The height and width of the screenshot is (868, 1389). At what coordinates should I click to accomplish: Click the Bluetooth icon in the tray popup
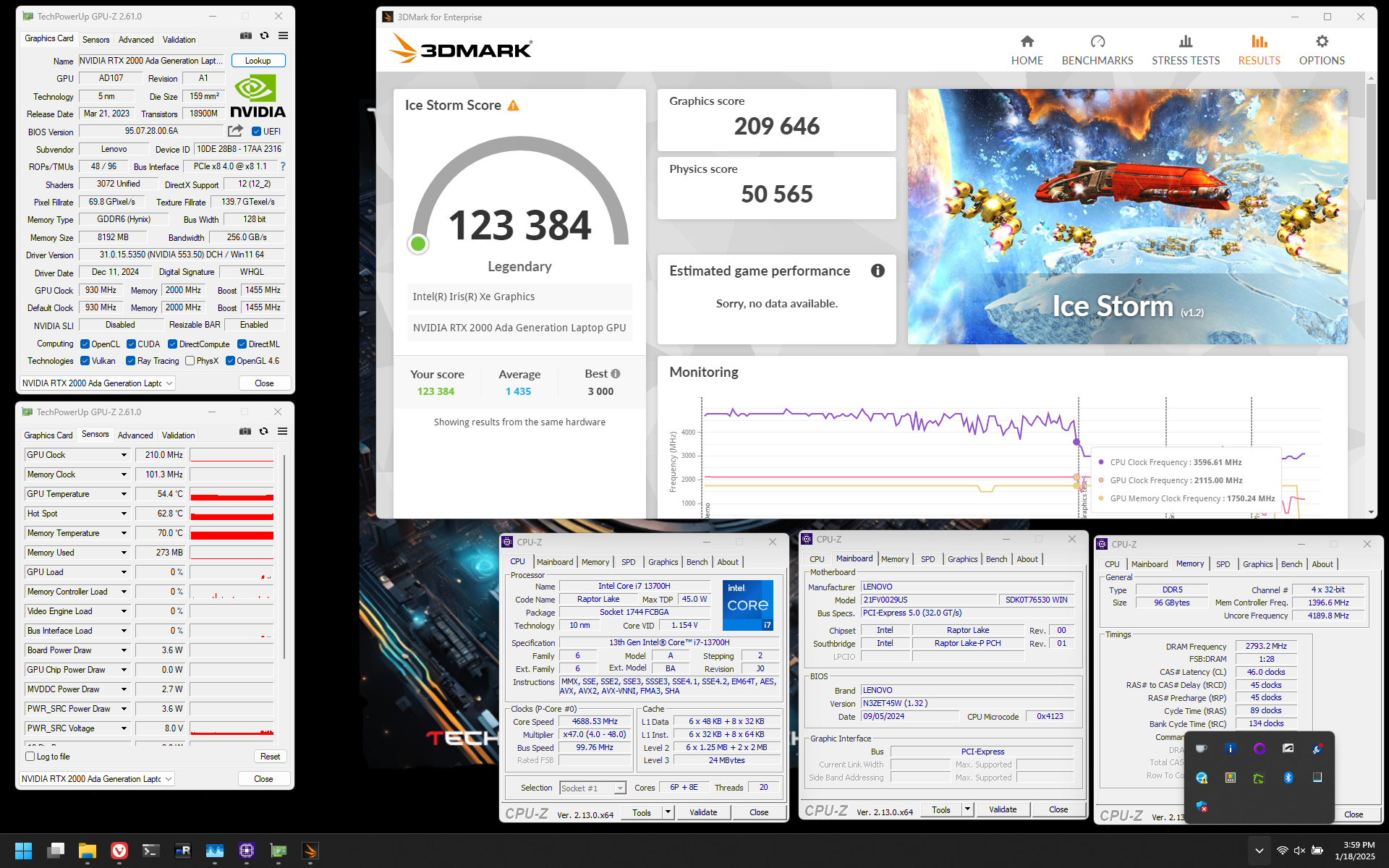[x=1288, y=778]
